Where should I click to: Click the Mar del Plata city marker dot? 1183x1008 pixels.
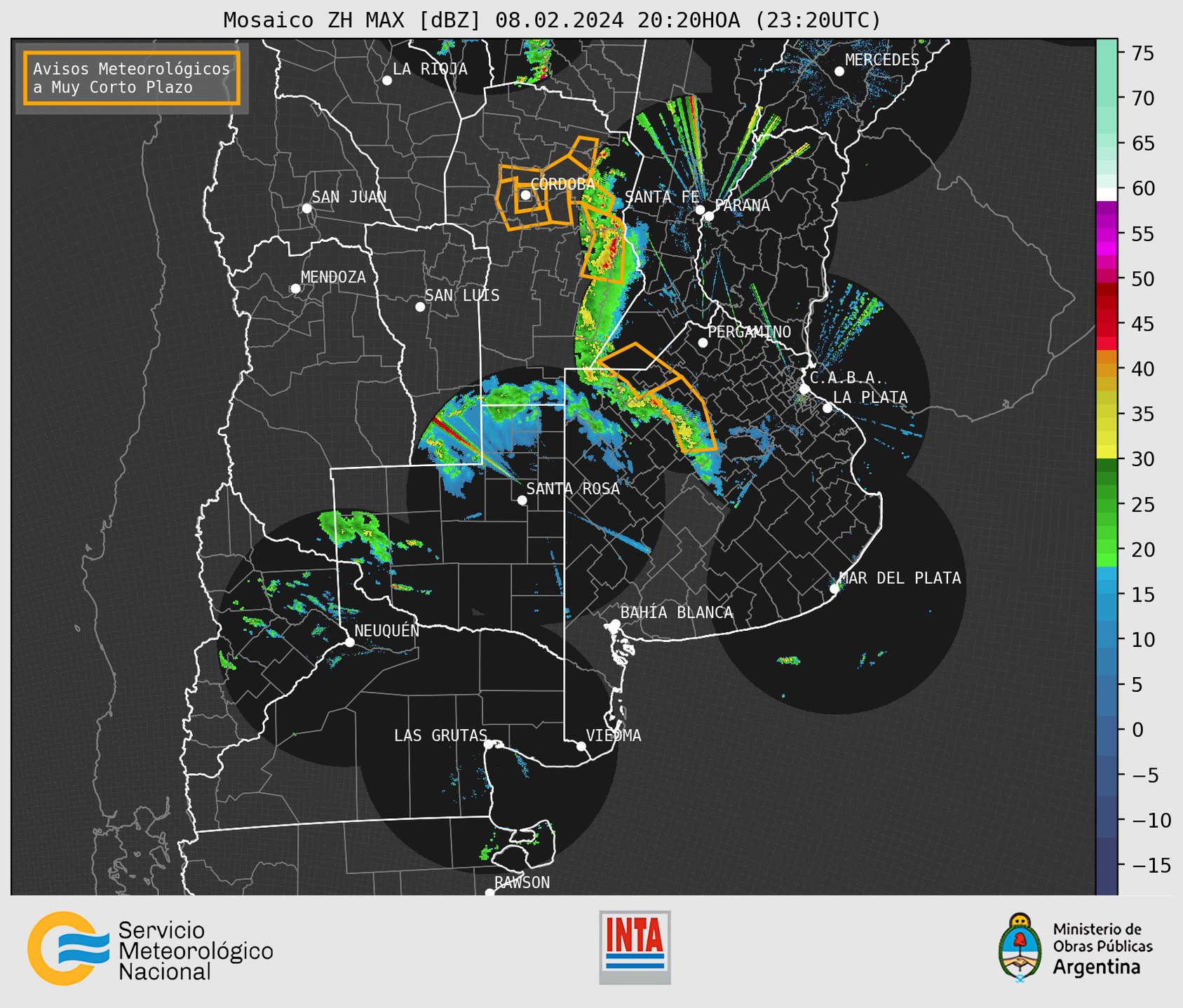[x=834, y=589]
